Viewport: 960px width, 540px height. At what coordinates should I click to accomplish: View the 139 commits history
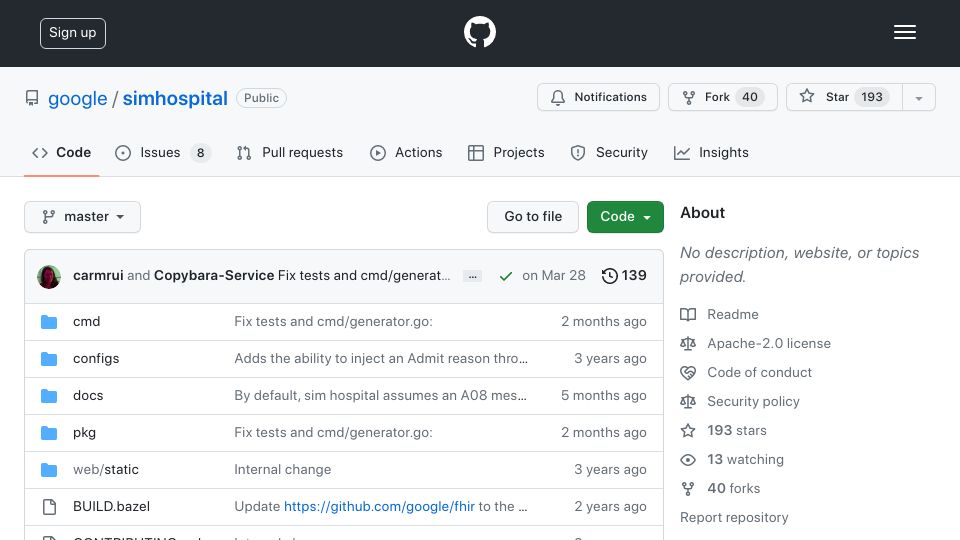(x=624, y=276)
